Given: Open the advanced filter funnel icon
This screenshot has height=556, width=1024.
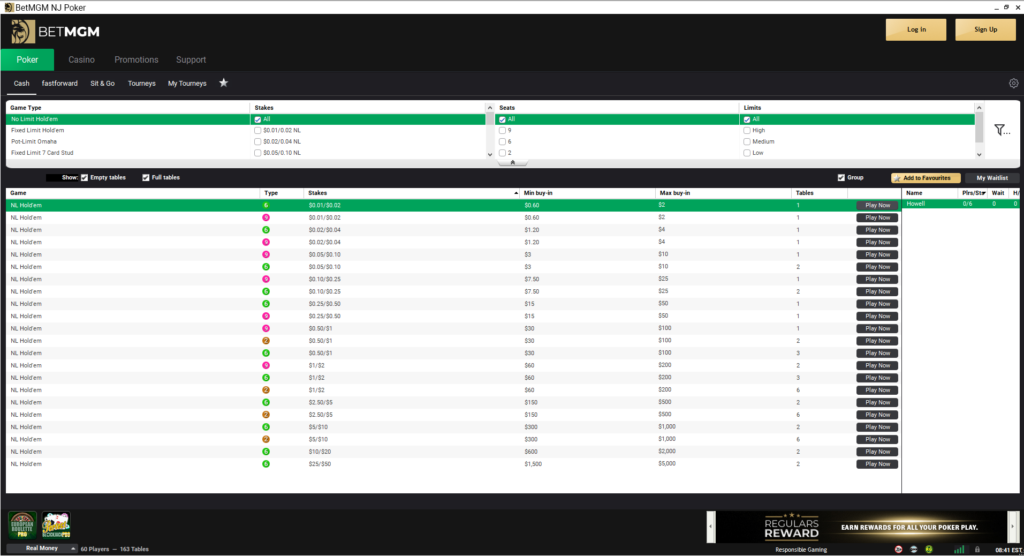Looking at the screenshot, I should coord(1002,130).
